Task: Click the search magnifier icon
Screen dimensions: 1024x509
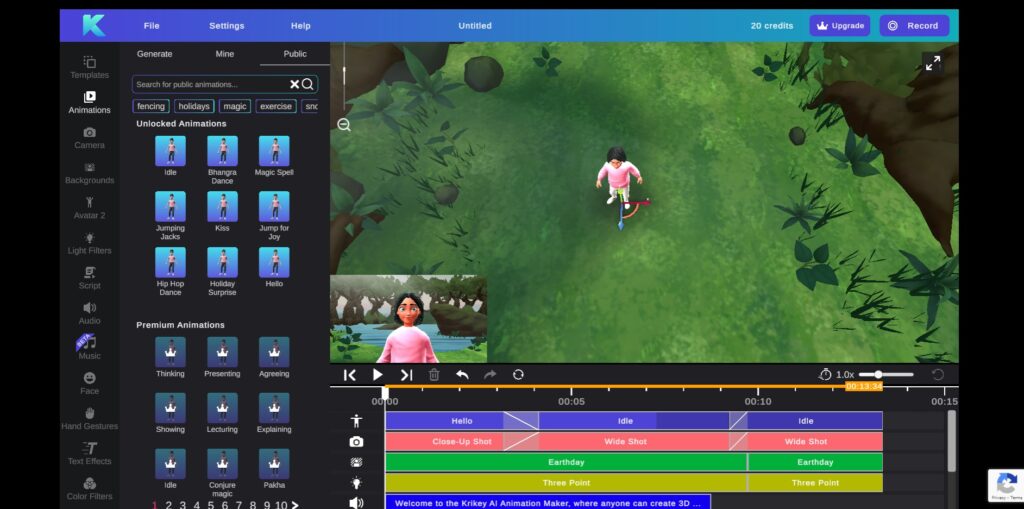Action: [x=308, y=84]
